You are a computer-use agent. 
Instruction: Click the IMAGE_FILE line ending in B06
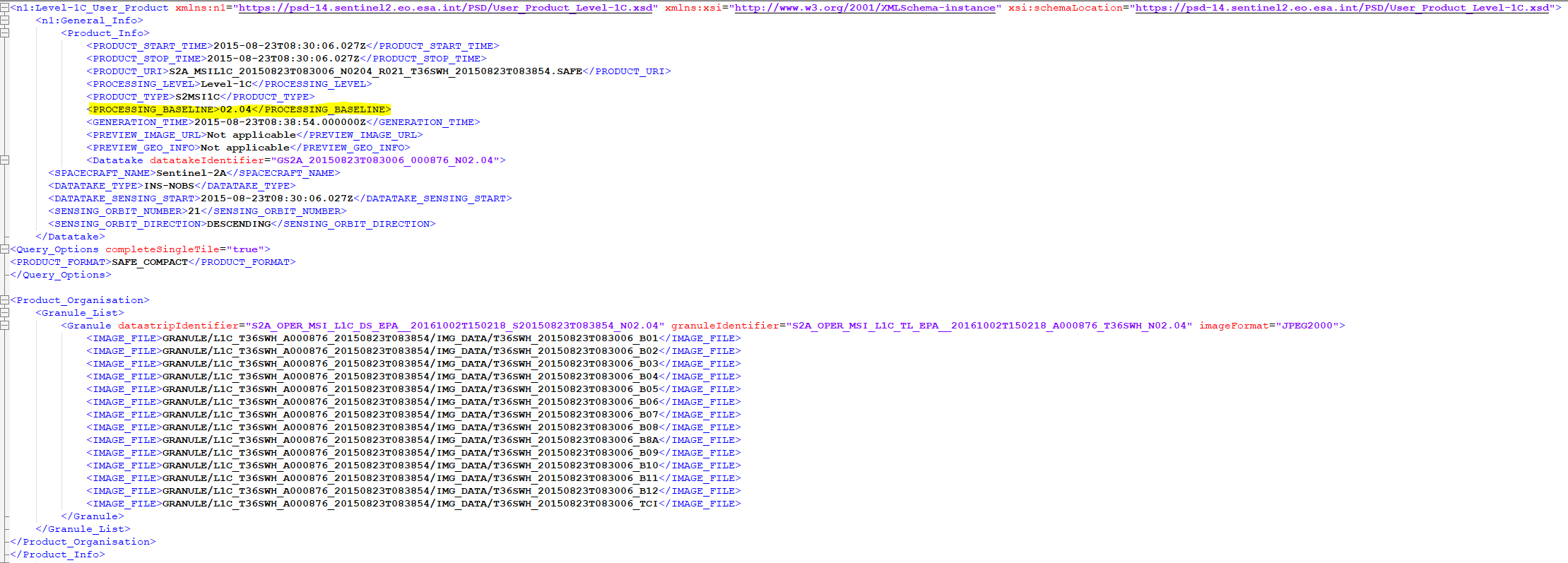click(413, 402)
